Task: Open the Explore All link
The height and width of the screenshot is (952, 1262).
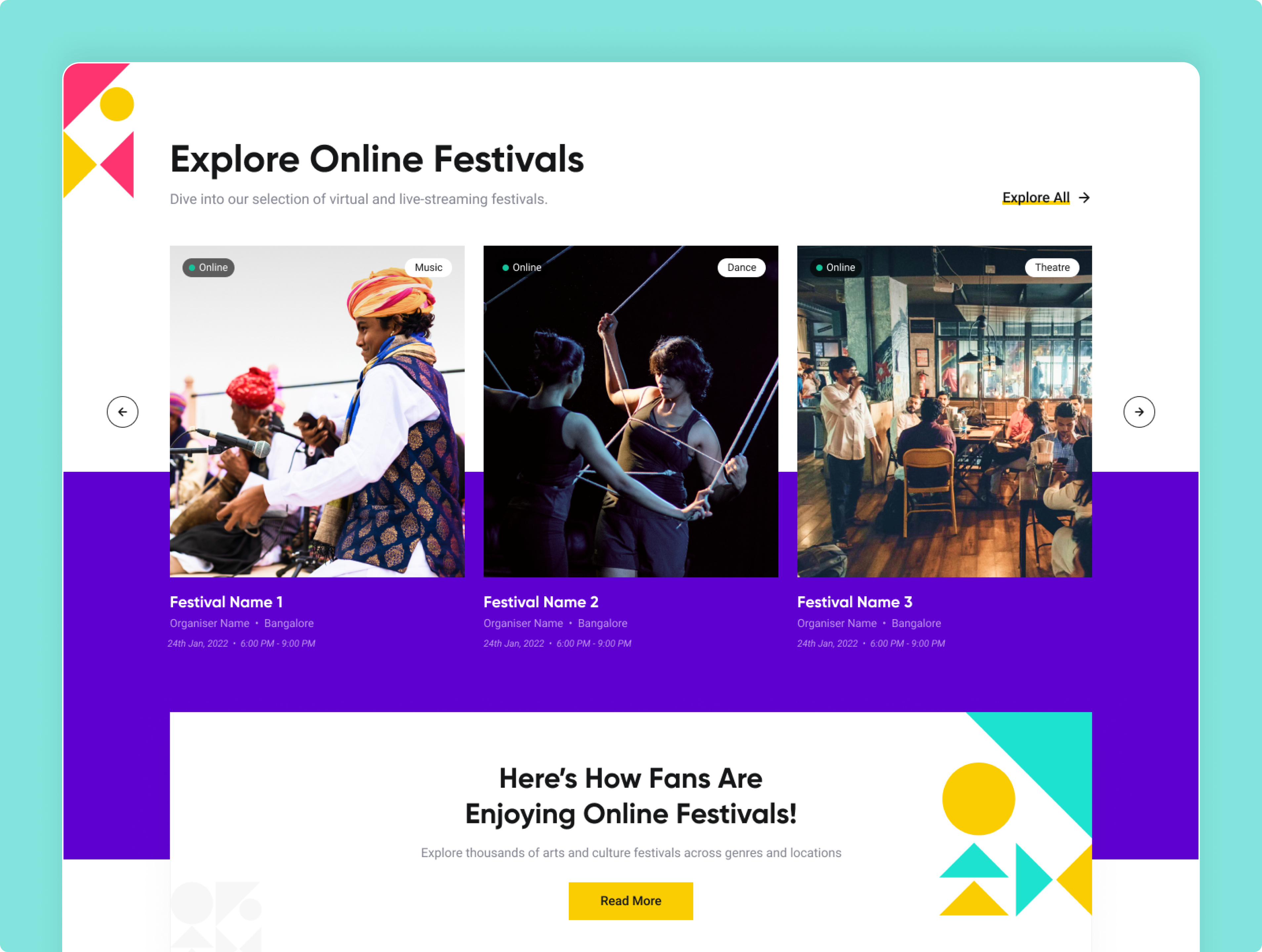Action: (x=1035, y=197)
